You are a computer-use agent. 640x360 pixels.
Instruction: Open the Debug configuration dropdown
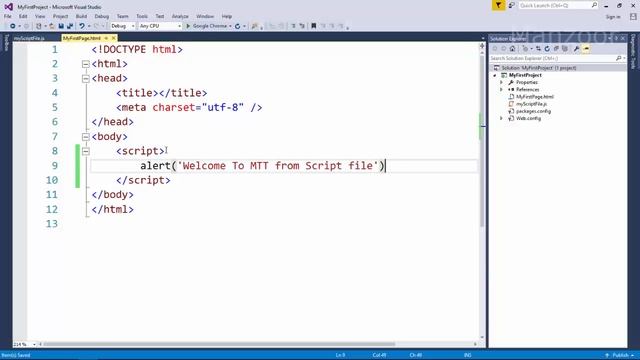pos(122,26)
